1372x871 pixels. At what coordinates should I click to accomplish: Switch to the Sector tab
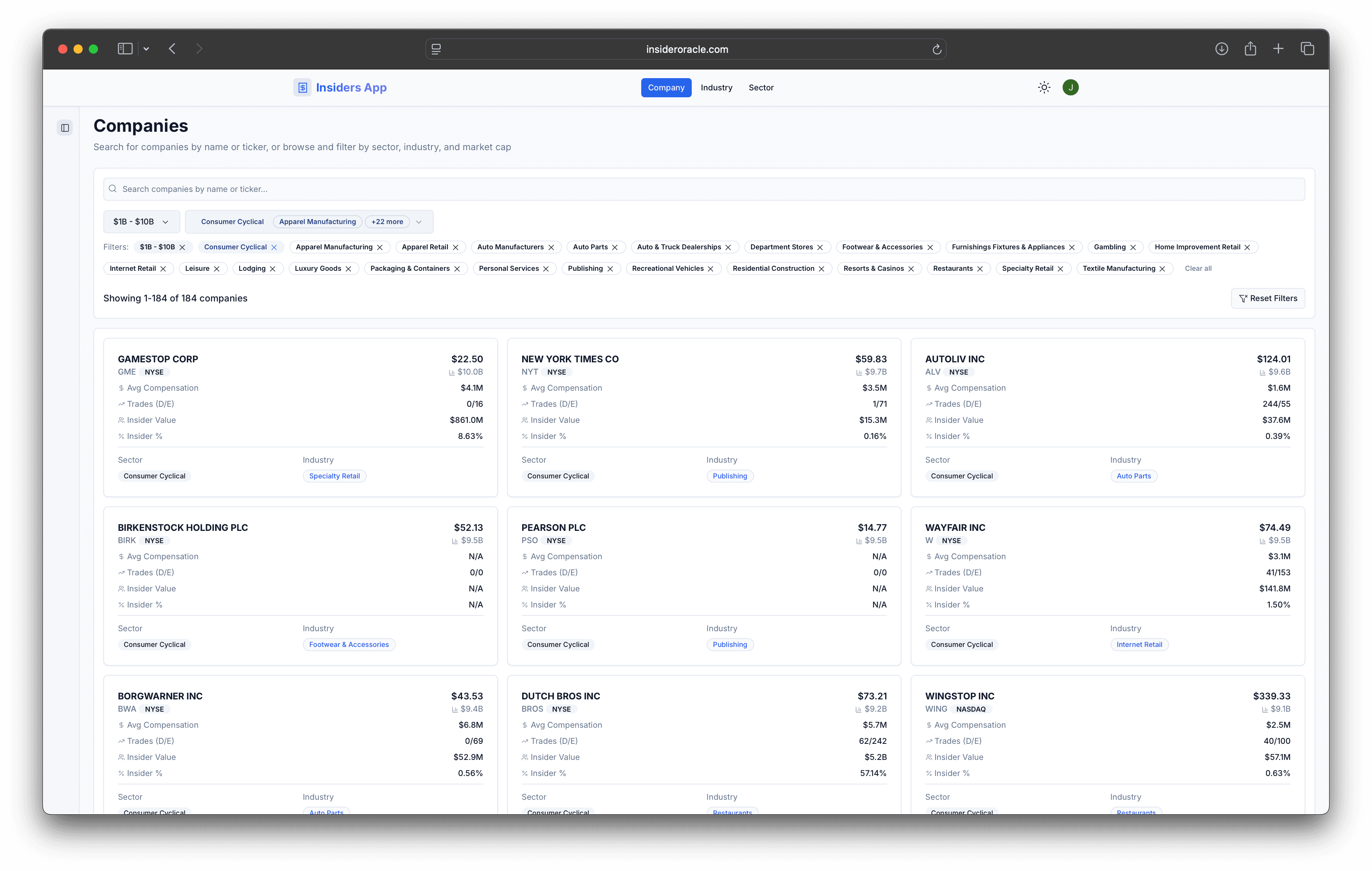pos(761,87)
